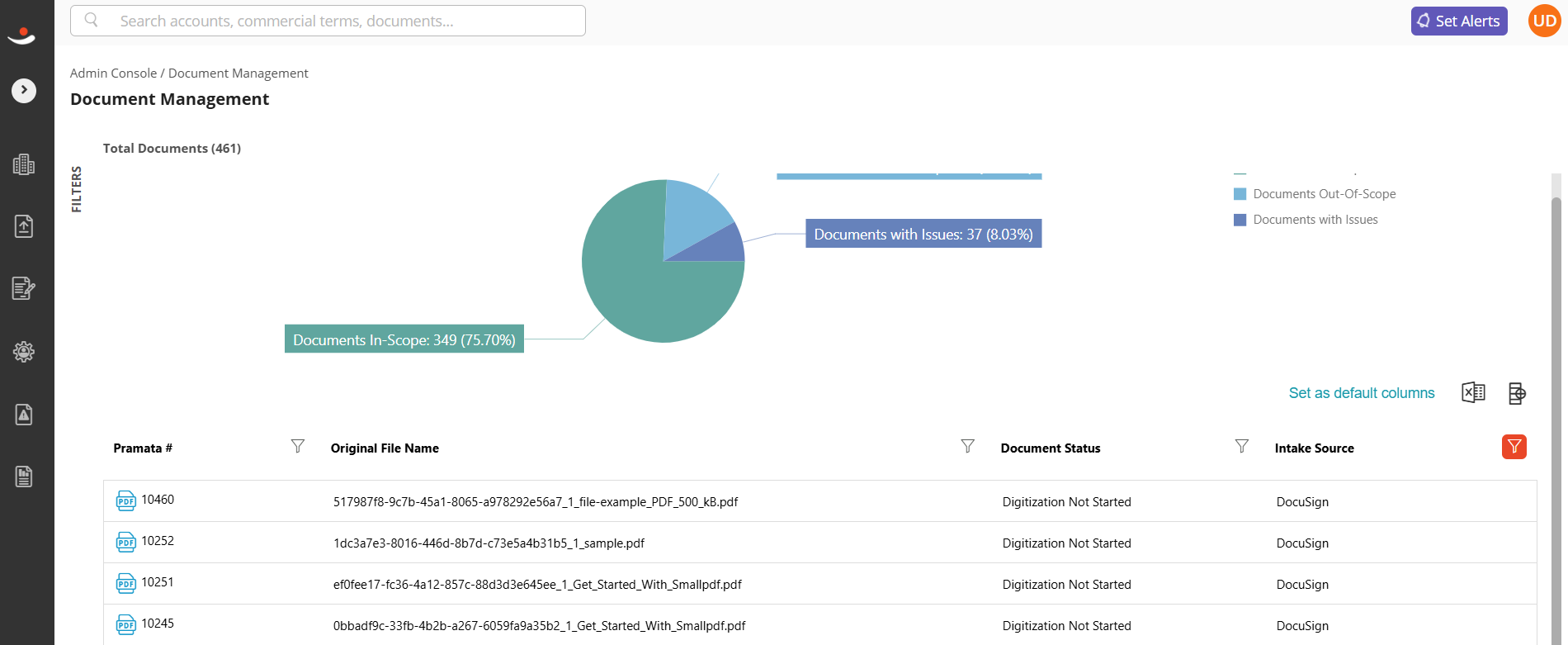Open filter for Pramata # column
This screenshot has height=645, width=1568.
click(x=298, y=446)
